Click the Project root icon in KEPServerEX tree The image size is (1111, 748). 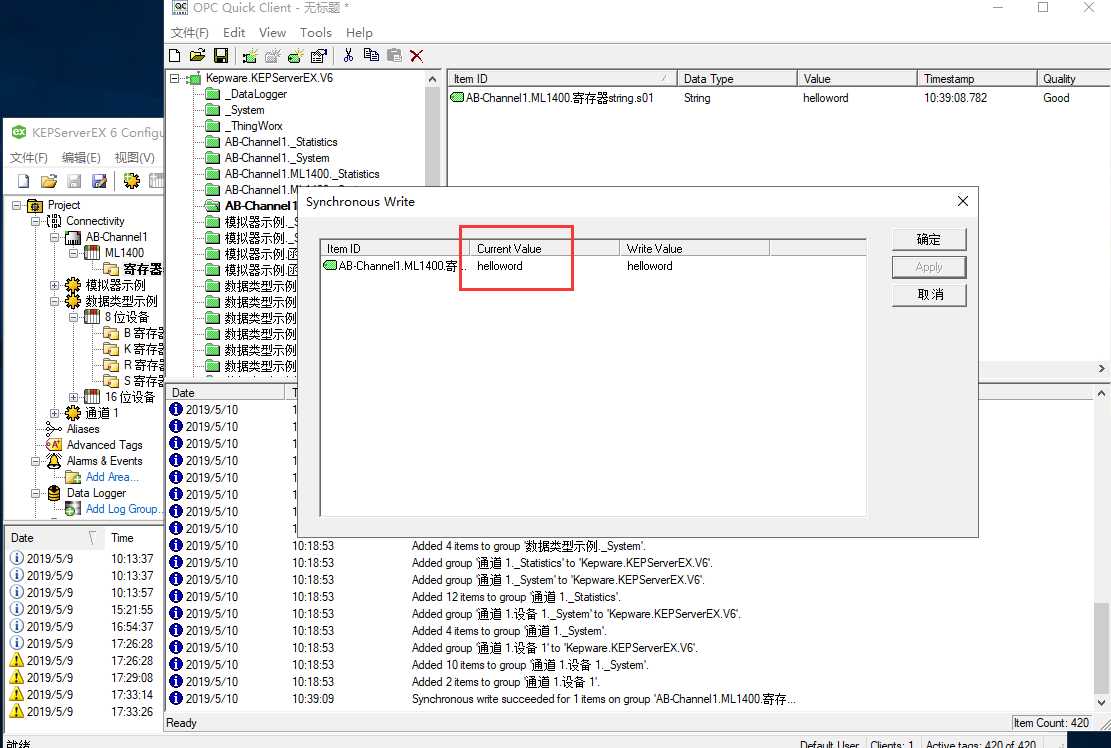[x=35, y=205]
